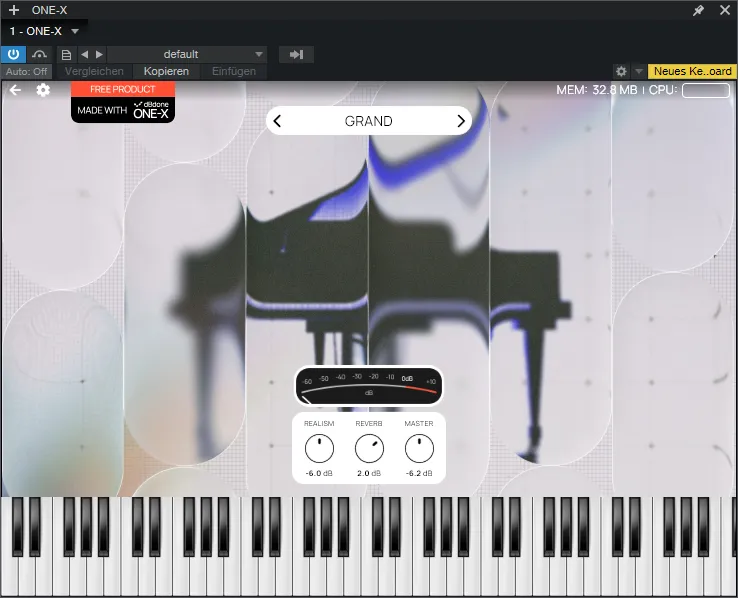Click the MASTER knob

click(x=419, y=448)
